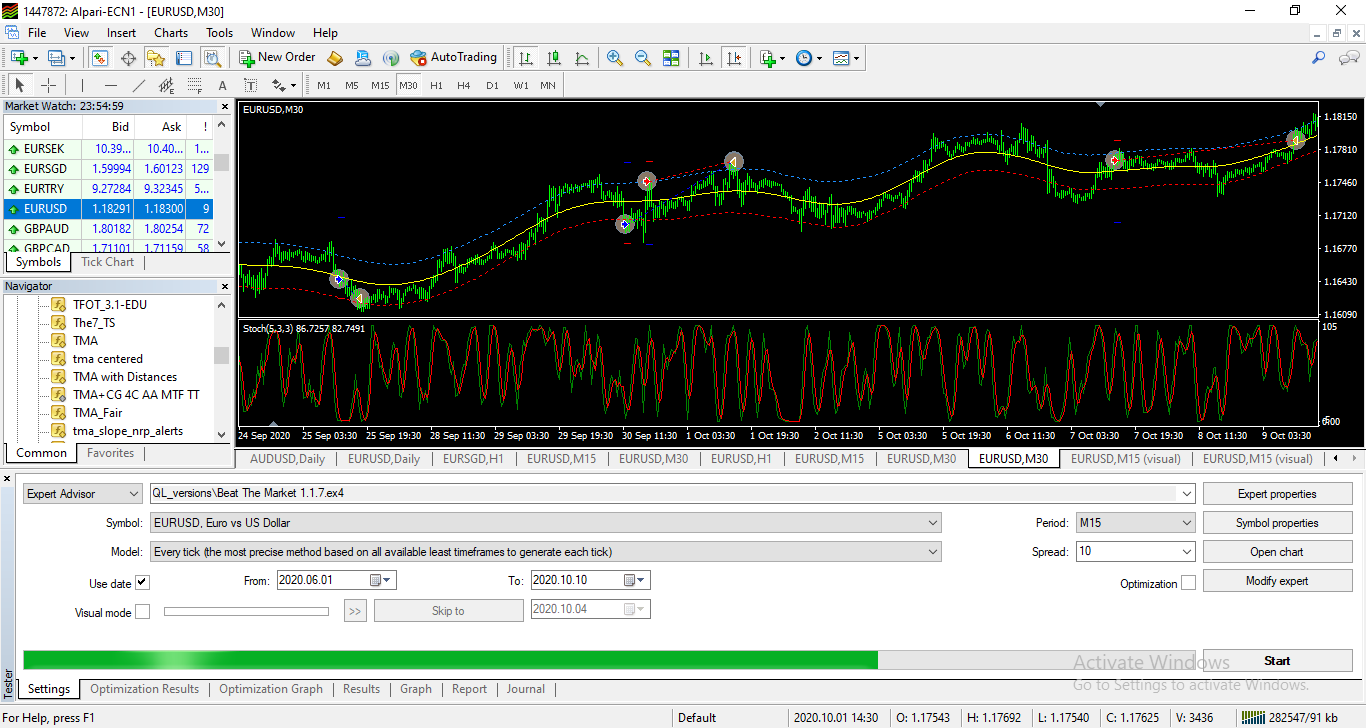This screenshot has height=728, width=1366.
Task: Open the Model Every tick dropdown
Action: coord(545,551)
